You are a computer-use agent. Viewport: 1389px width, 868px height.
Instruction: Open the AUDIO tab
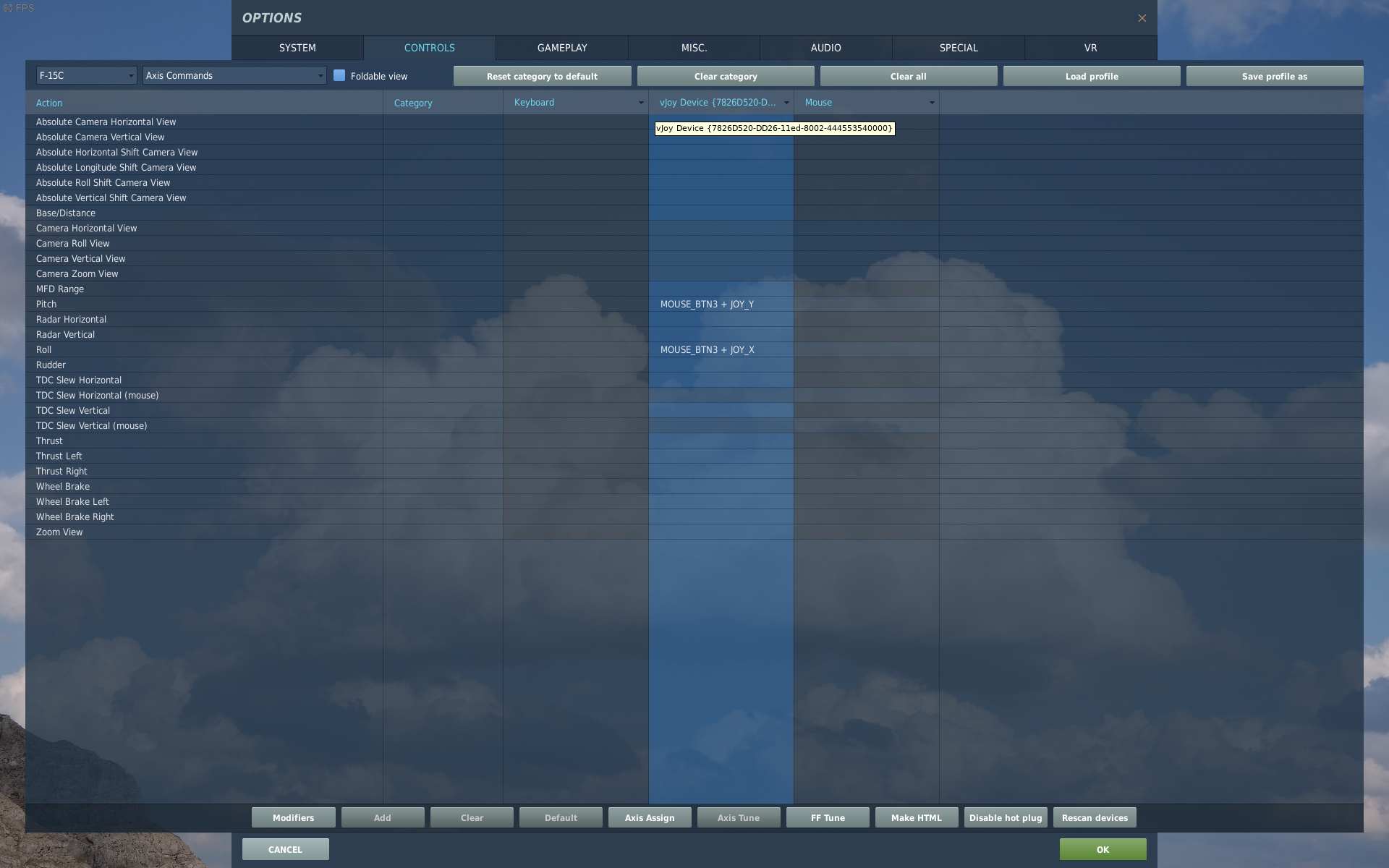pyautogui.click(x=825, y=48)
